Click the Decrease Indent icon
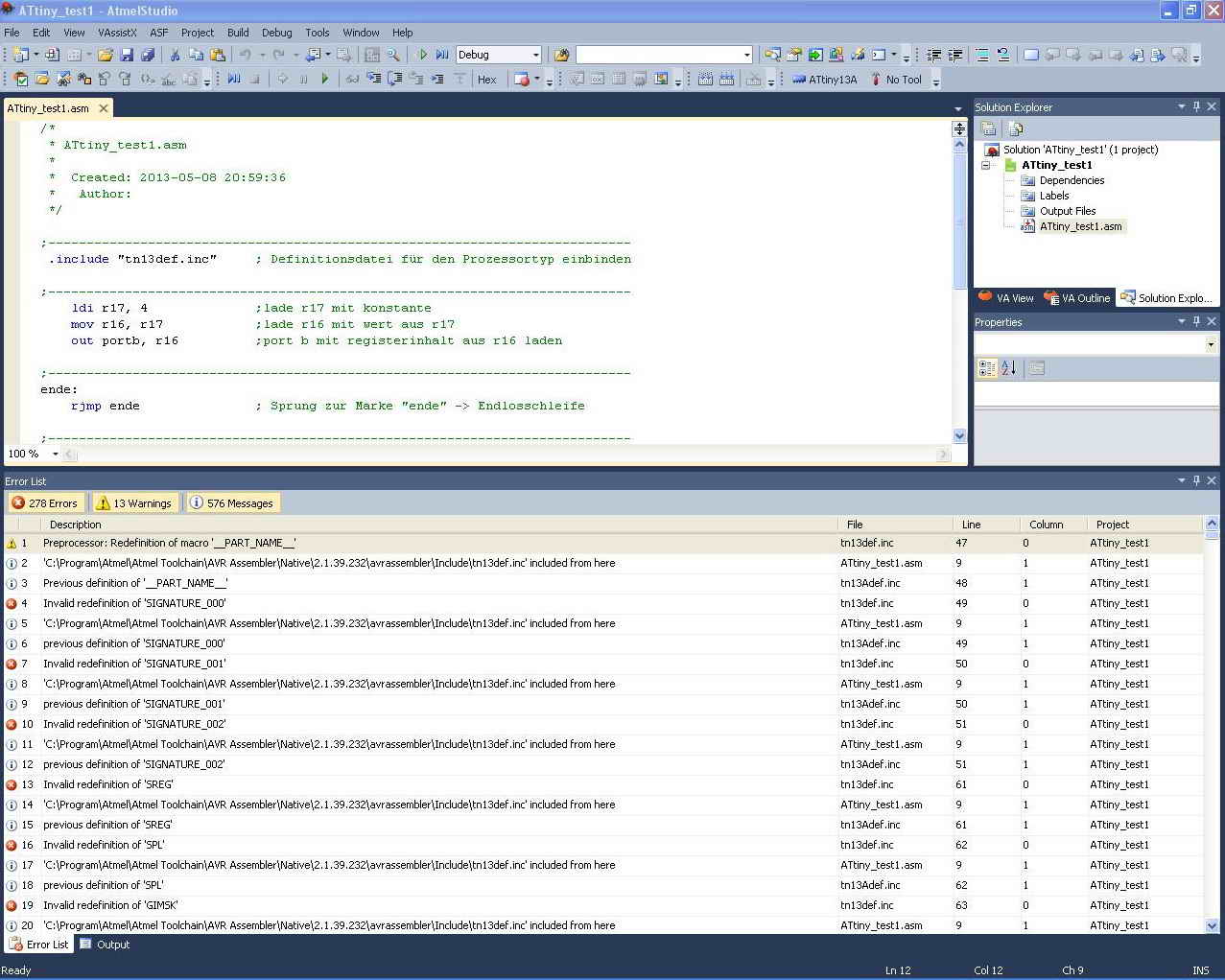1225x980 pixels. coord(933,55)
